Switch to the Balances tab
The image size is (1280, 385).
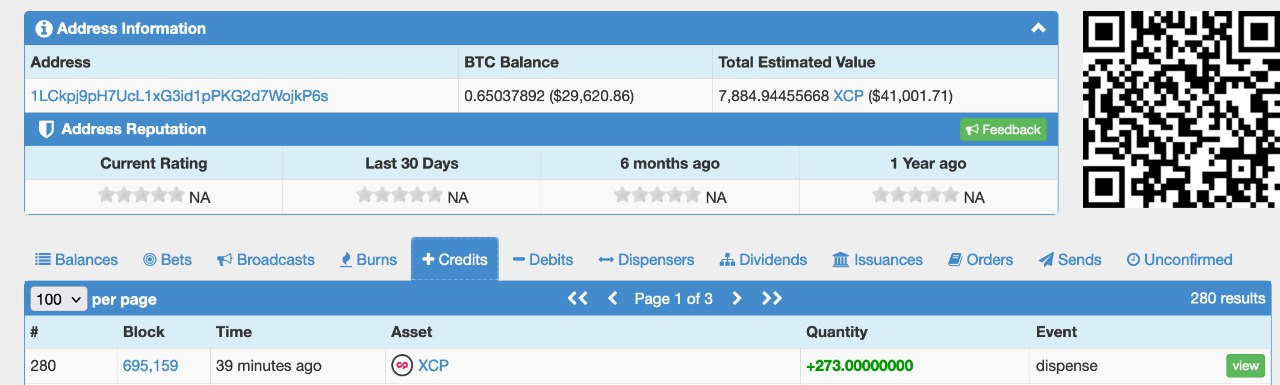pyautogui.click(x=76, y=259)
